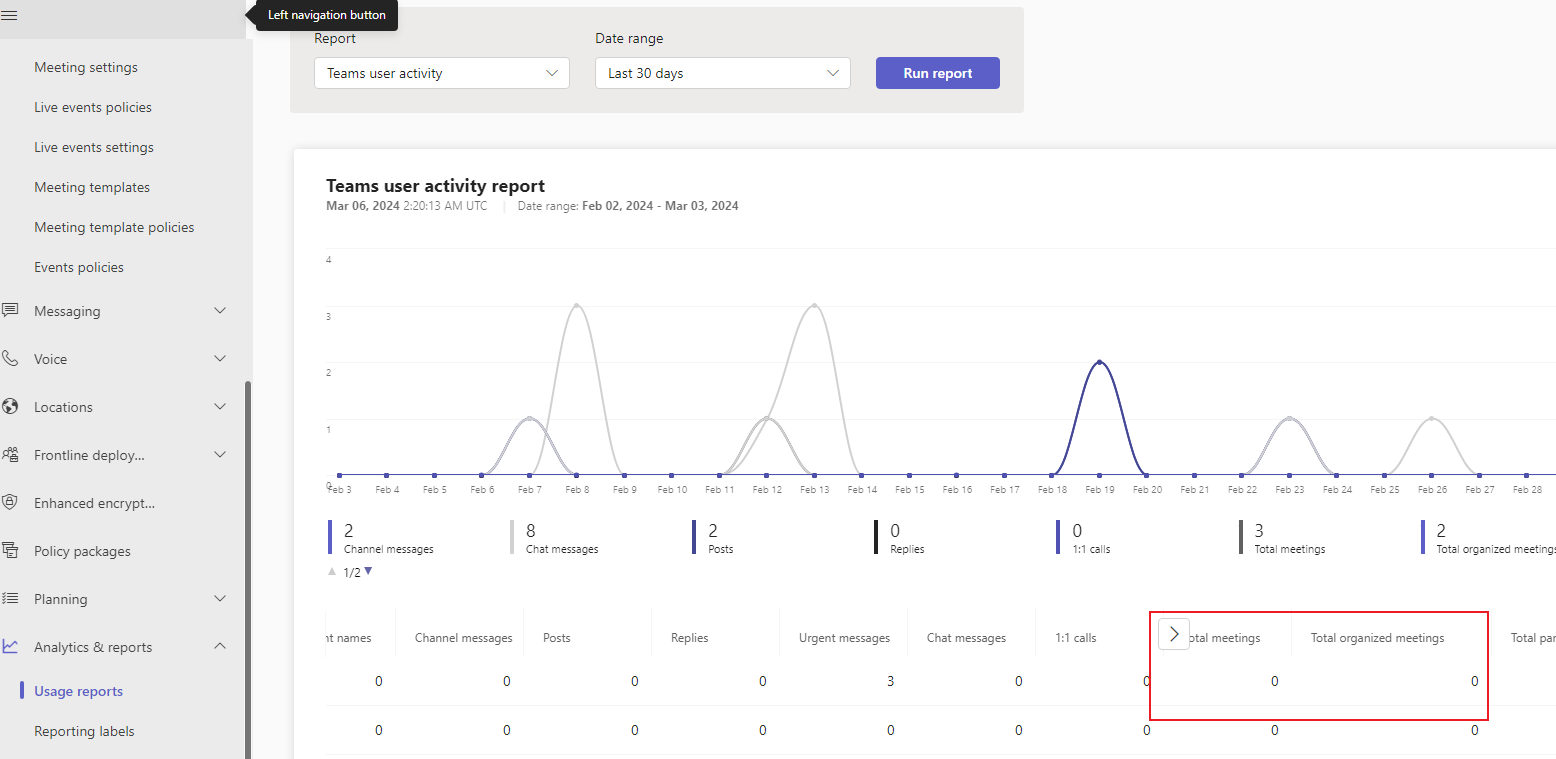Open Live events settings
Viewport: 1556px width, 759px height.
94,147
